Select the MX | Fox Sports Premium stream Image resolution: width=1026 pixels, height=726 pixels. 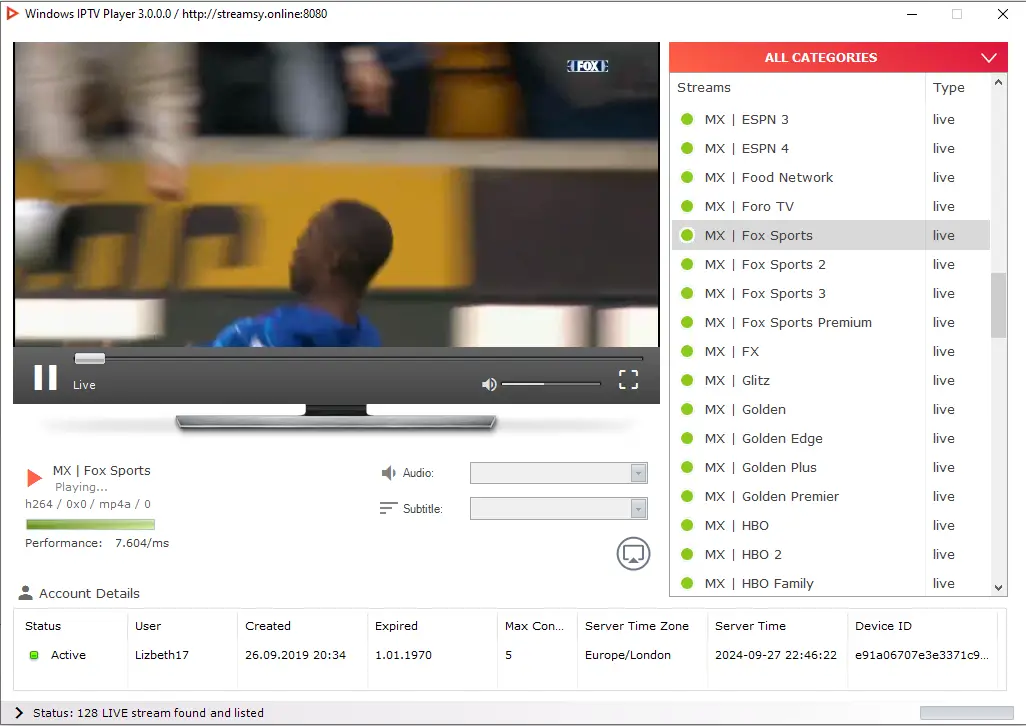[x=830, y=322]
